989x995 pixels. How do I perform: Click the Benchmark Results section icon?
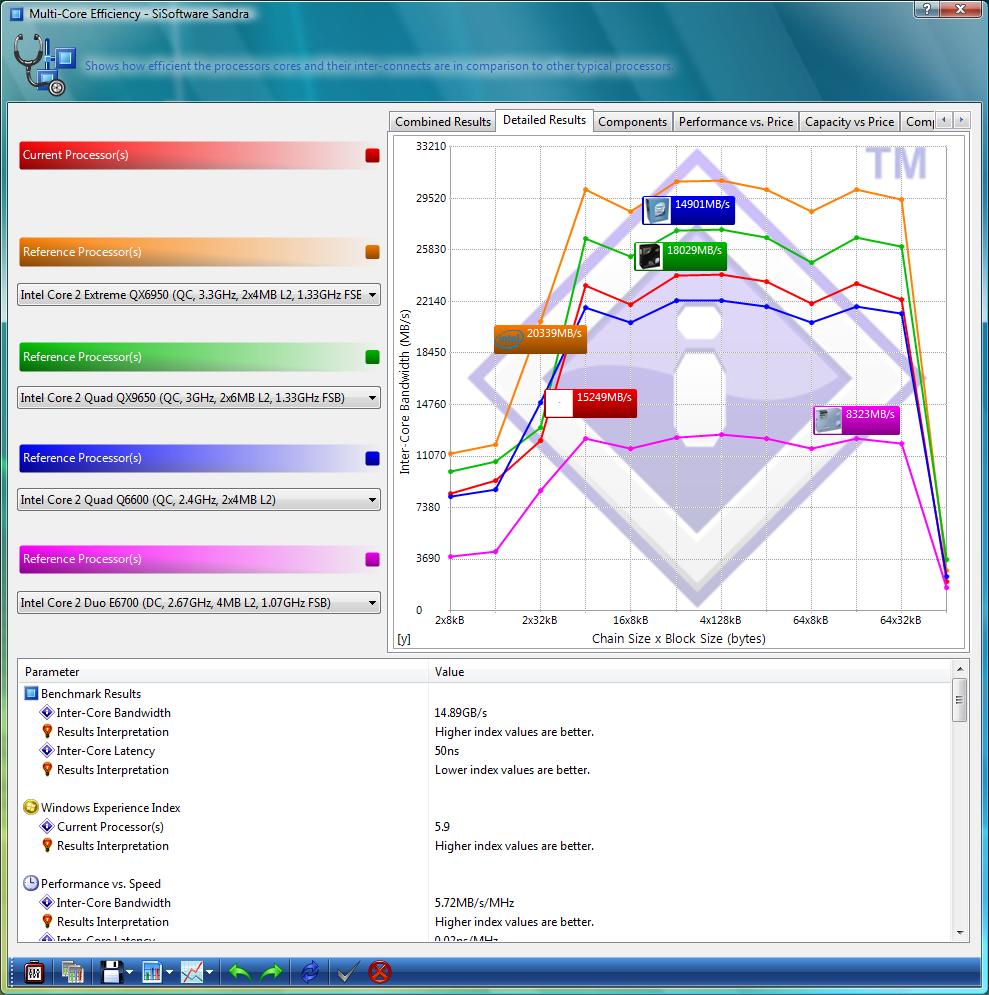pos(30,693)
